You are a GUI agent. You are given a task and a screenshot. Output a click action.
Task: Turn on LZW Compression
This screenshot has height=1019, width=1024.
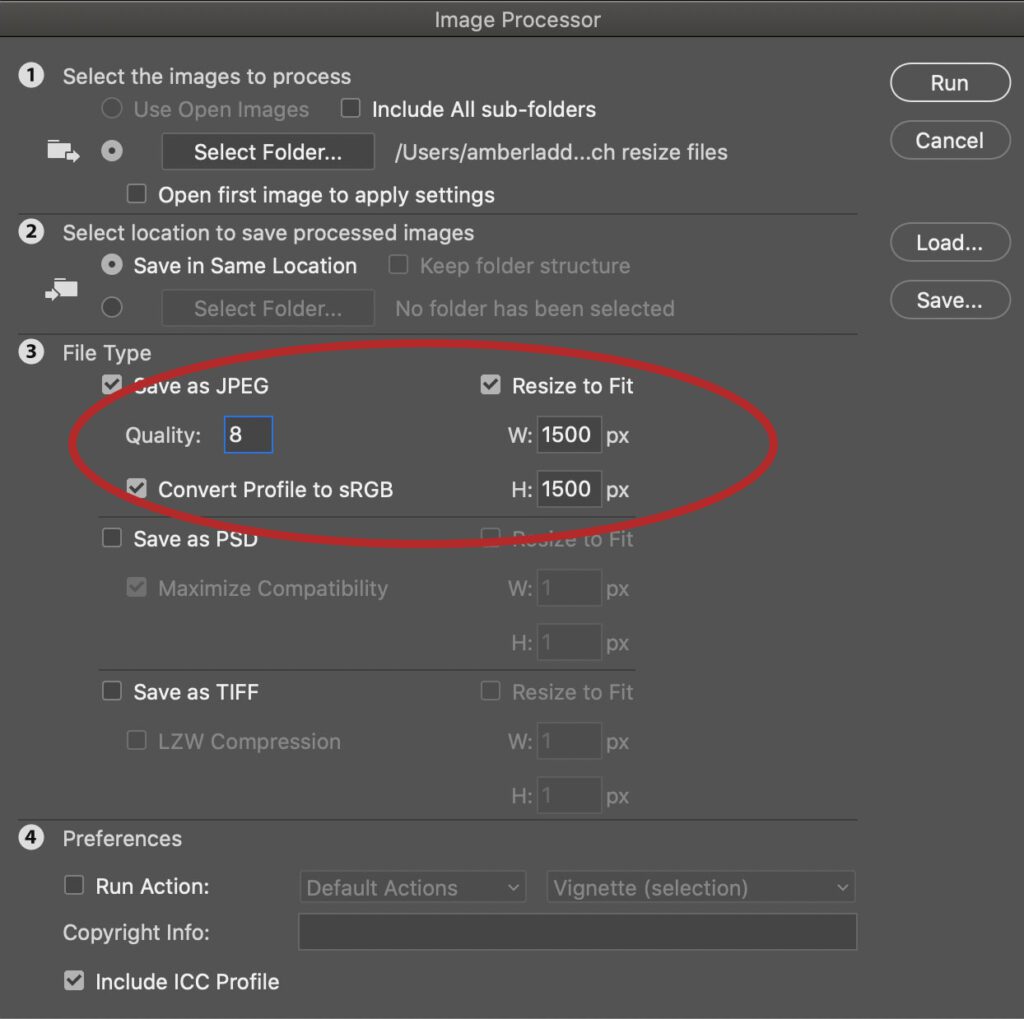[137, 741]
